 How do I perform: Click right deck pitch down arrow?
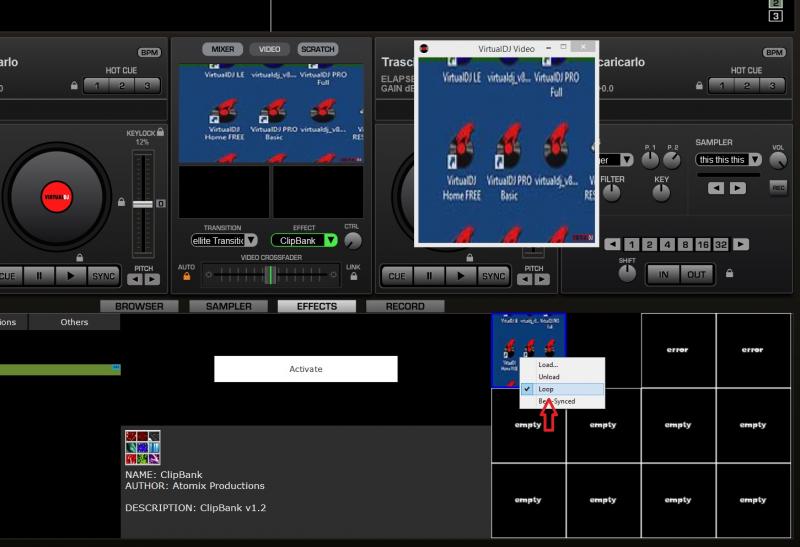tap(525, 279)
